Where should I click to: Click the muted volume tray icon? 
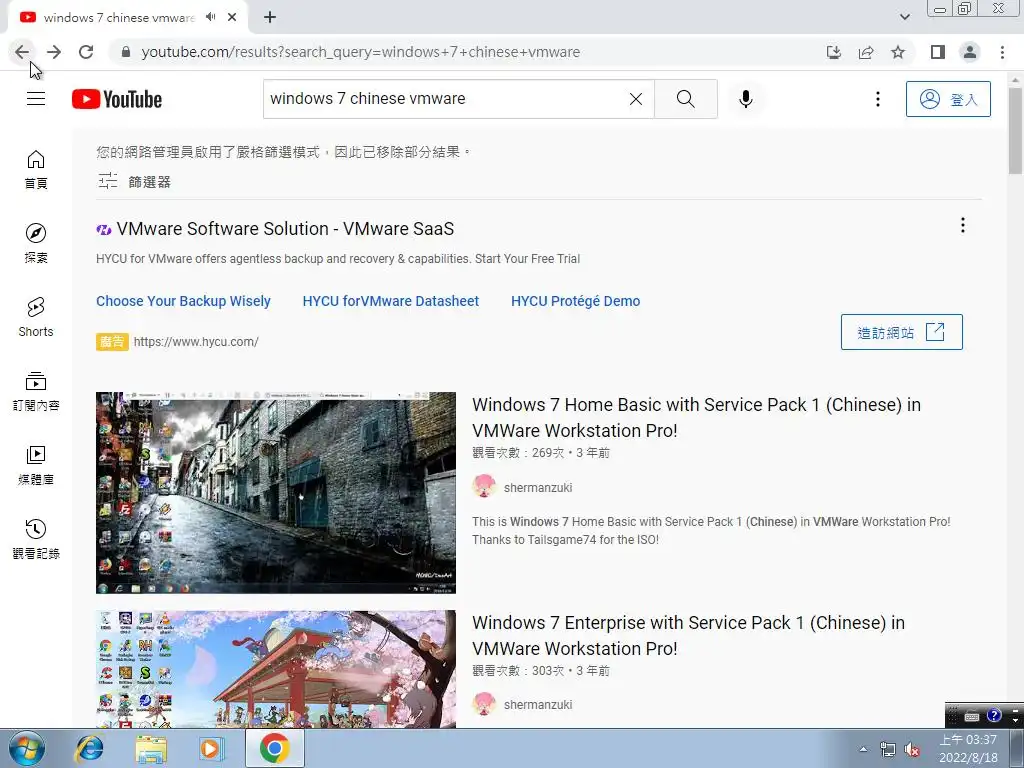(x=912, y=749)
